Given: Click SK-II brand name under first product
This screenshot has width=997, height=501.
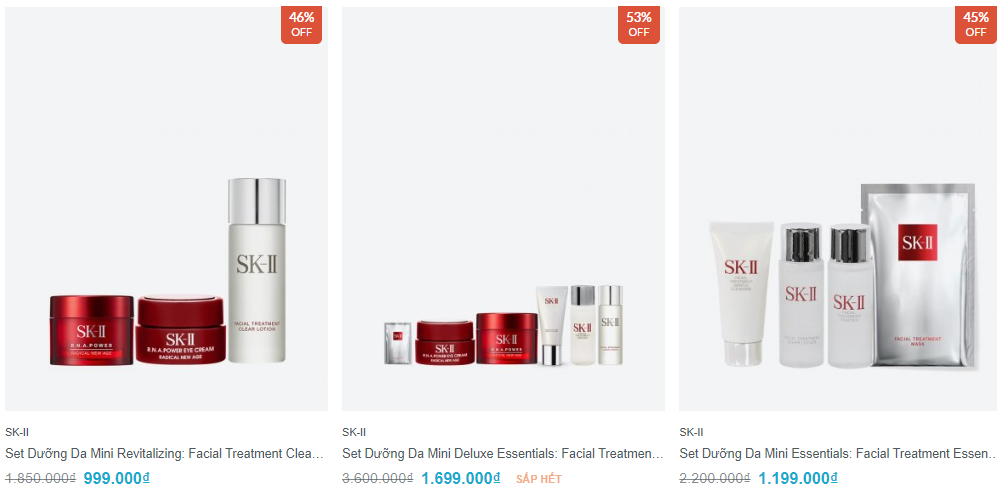Looking at the screenshot, I should click(x=17, y=432).
